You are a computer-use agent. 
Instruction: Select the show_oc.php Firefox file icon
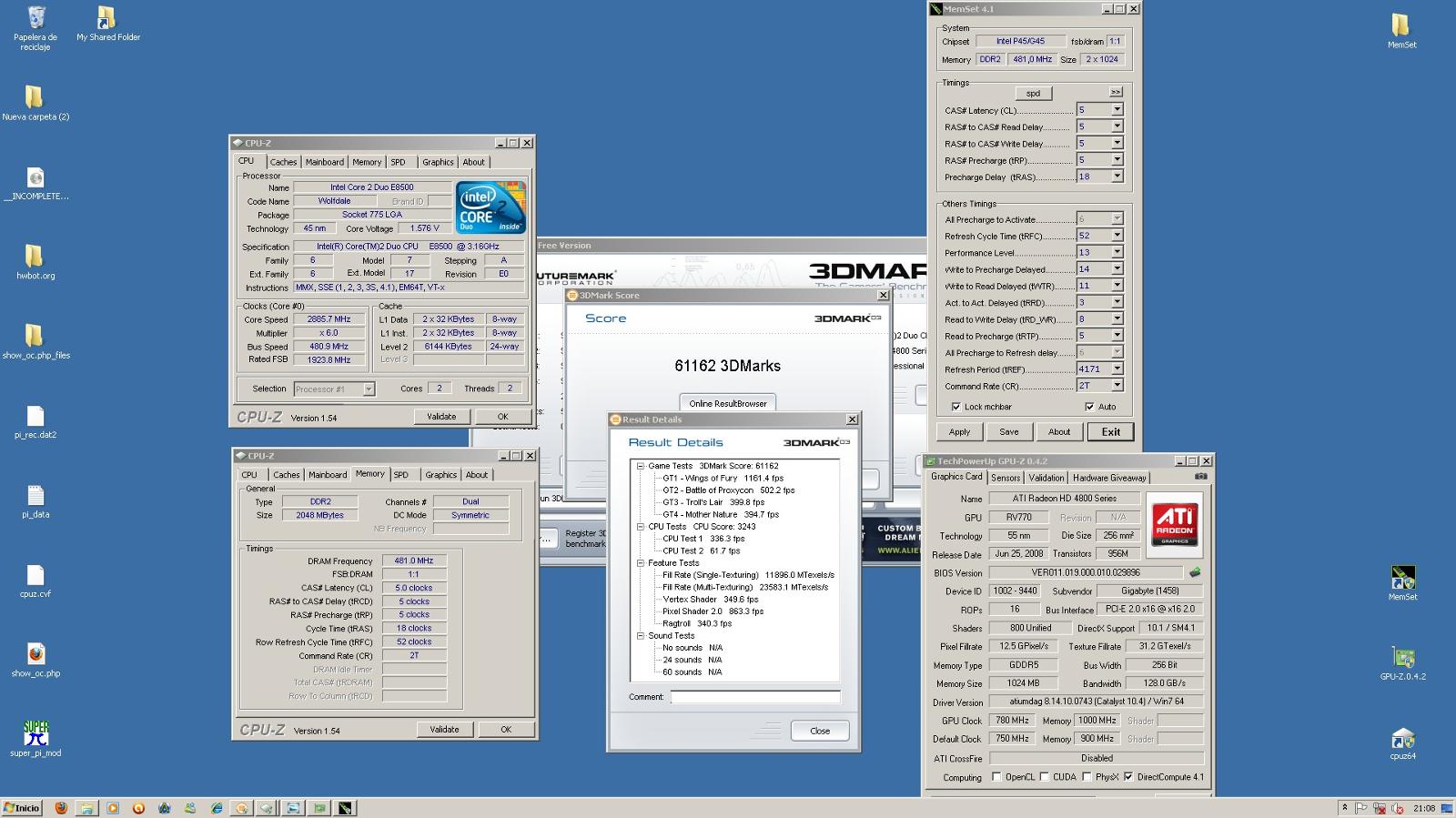coord(35,654)
